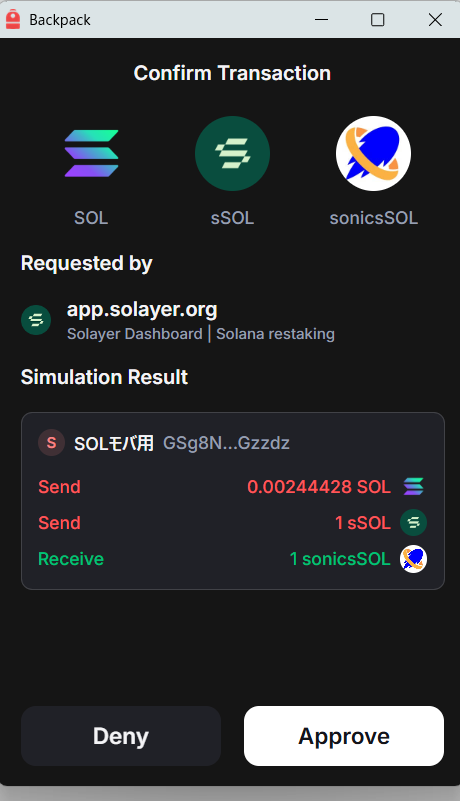Click the large sSOL token logo
Viewport: 460px width, 801px height.
(x=233, y=153)
